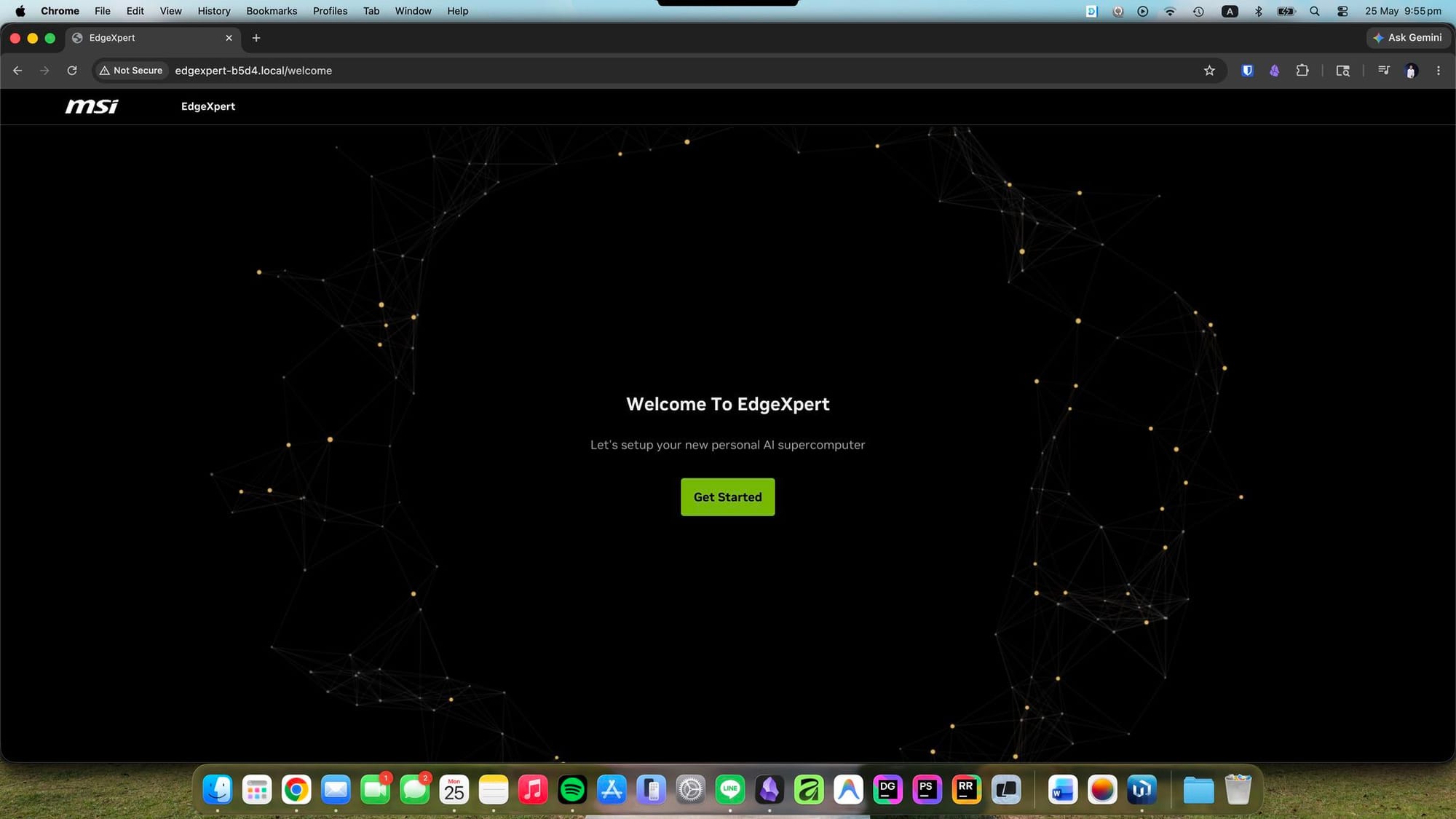This screenshot has height=819, width=1456.
Task: Open the Bluetooth status menu
Action: (1258, 11)
